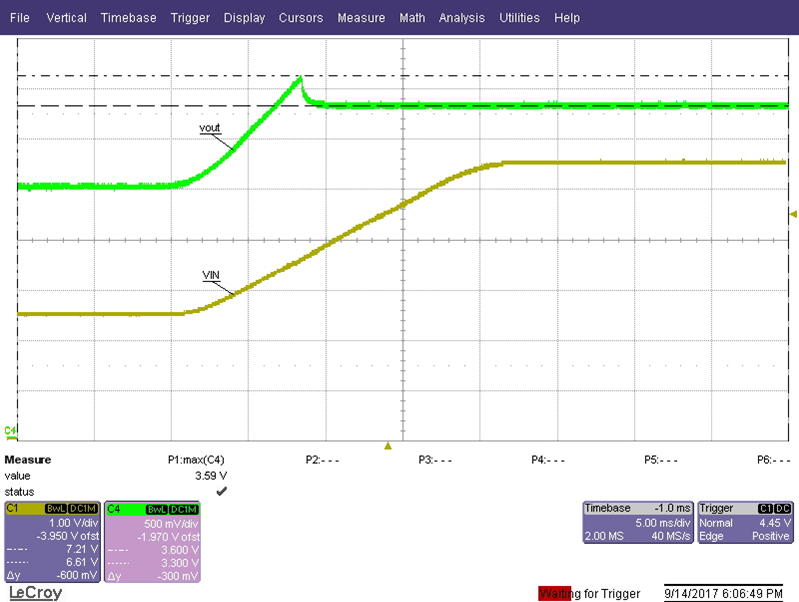
Task: Click the P1 status checkmark
Action: click(222, 491)
